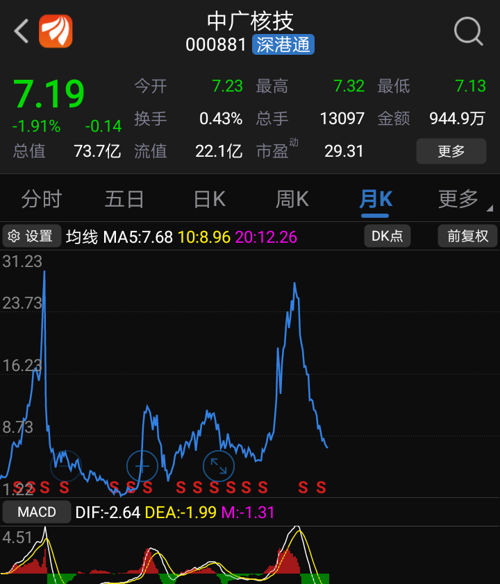Tap the DEA:-1.99 readout
Screen dimensions: 500x584
[x=180, y=512]
